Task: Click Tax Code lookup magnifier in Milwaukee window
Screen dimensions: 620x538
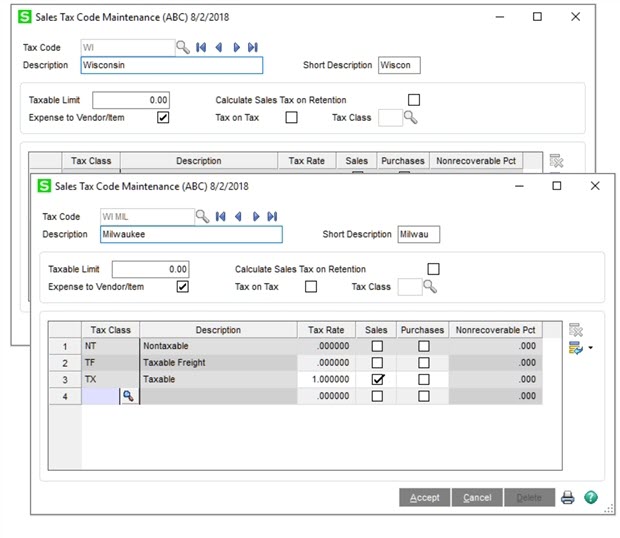Action: pos(201,216)
